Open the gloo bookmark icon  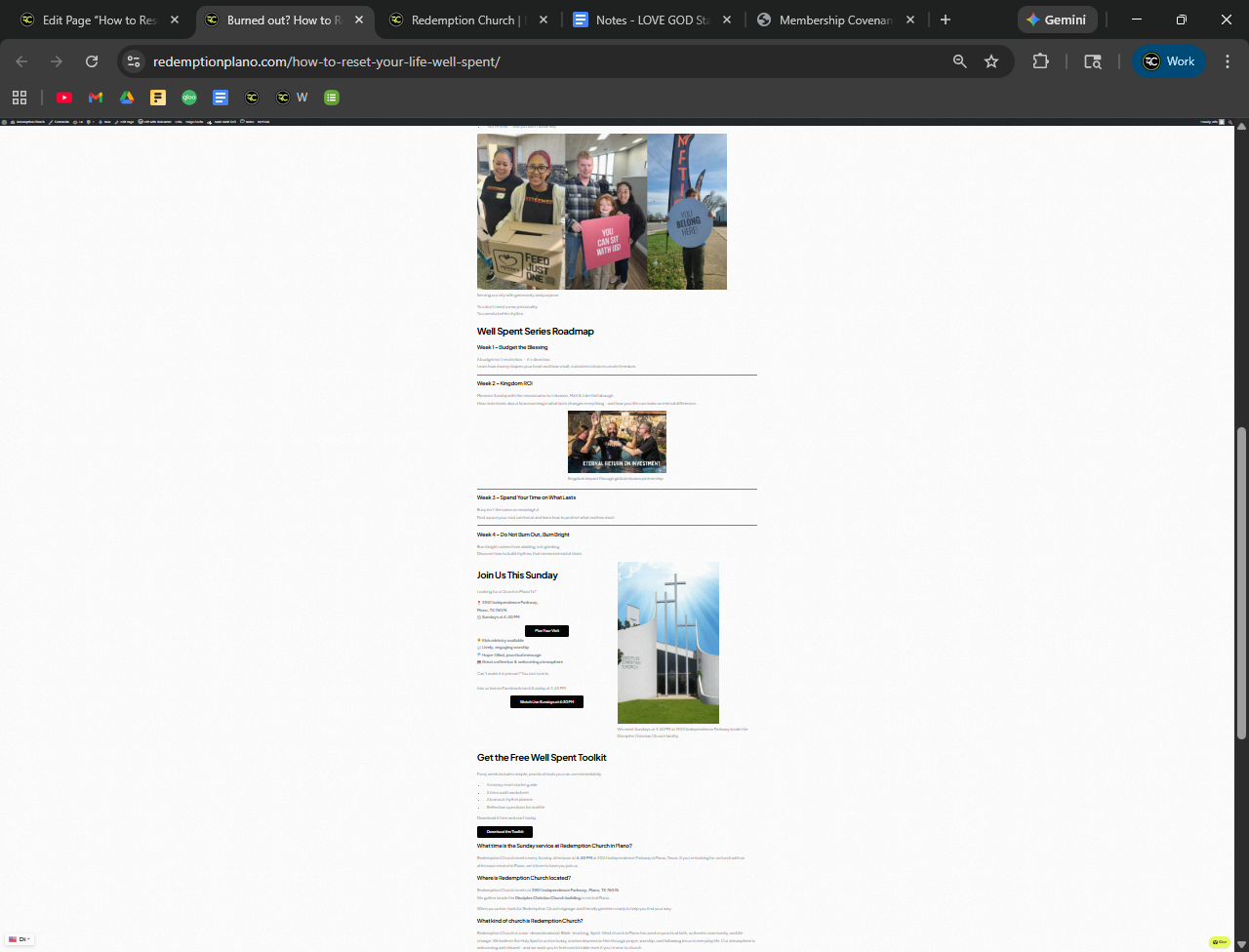pos(189,98)
